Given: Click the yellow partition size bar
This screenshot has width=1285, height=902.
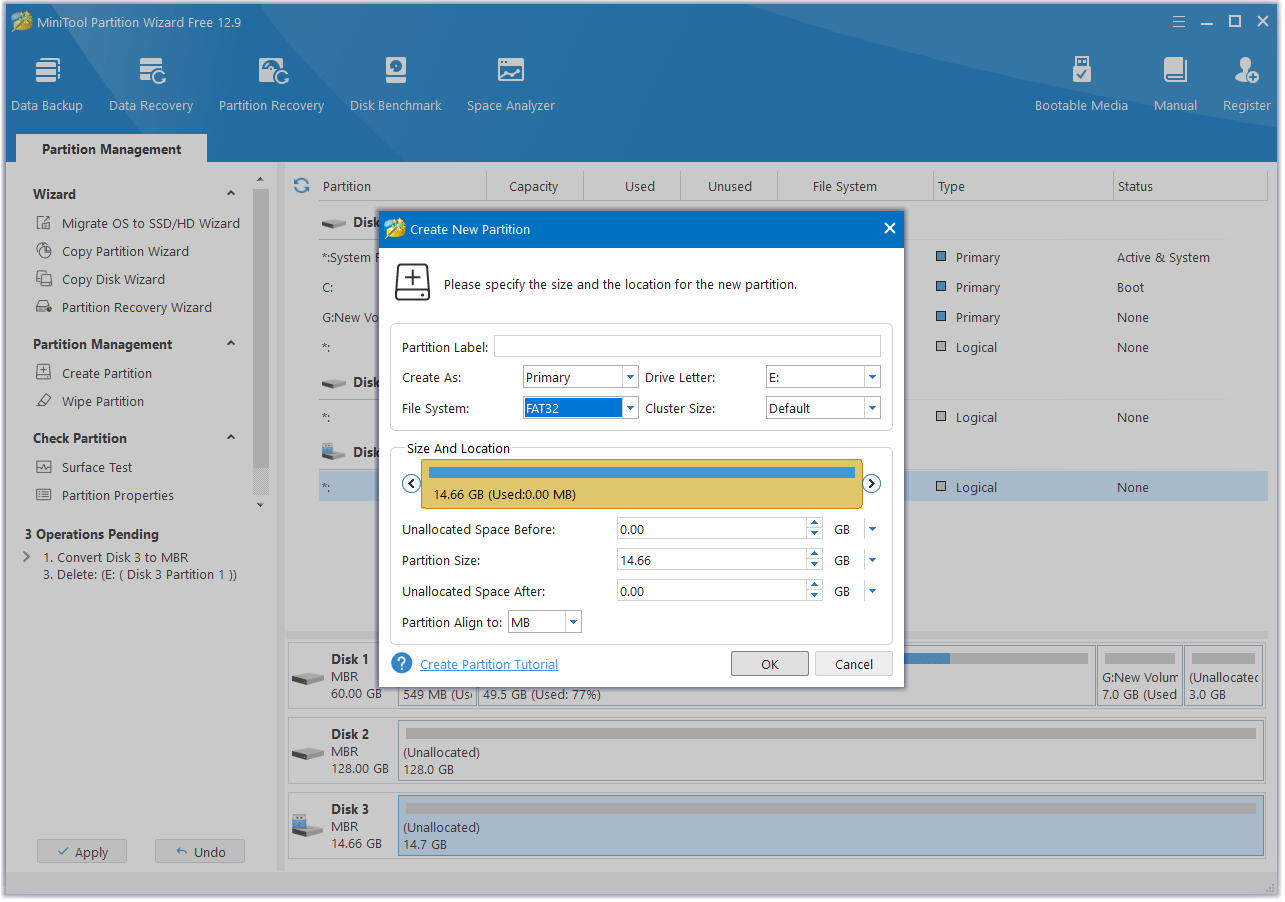Looking at the screenshot, I should 642,484.
